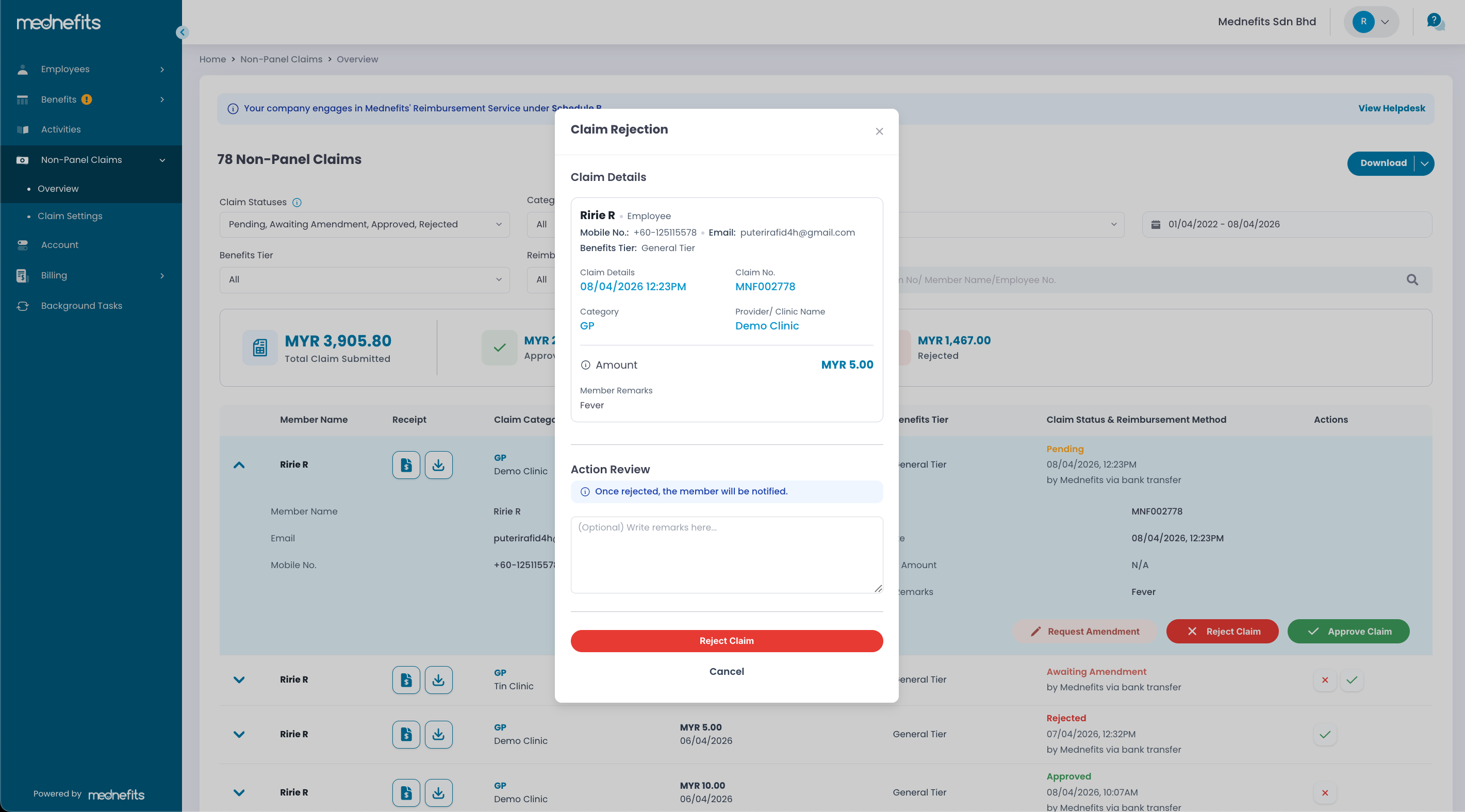Image resolution: width=1465 pixels, height=812 pixels.
Task: Click receipt view icon for Tin Clinic claim
Action: pos(406,680)
